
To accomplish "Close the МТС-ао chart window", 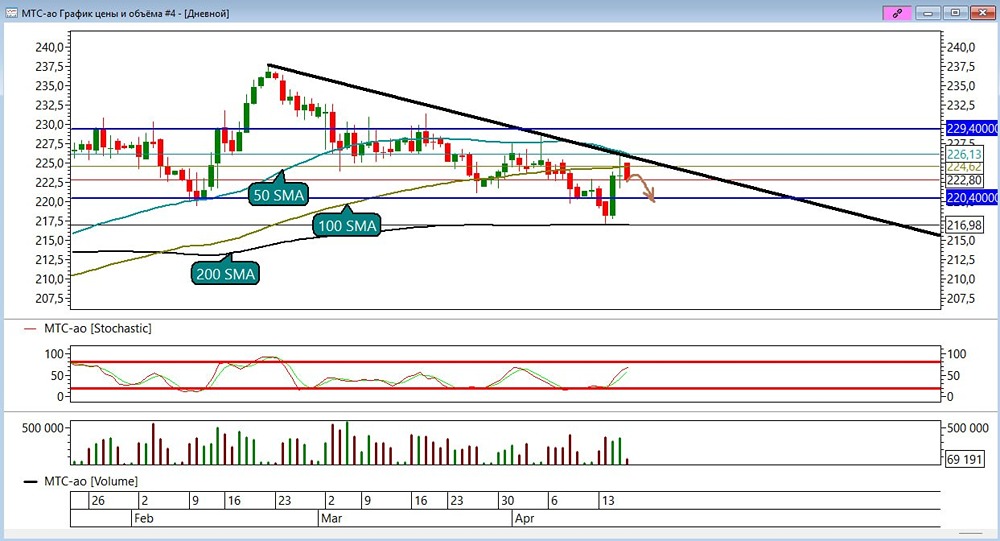I will [983, 13].
